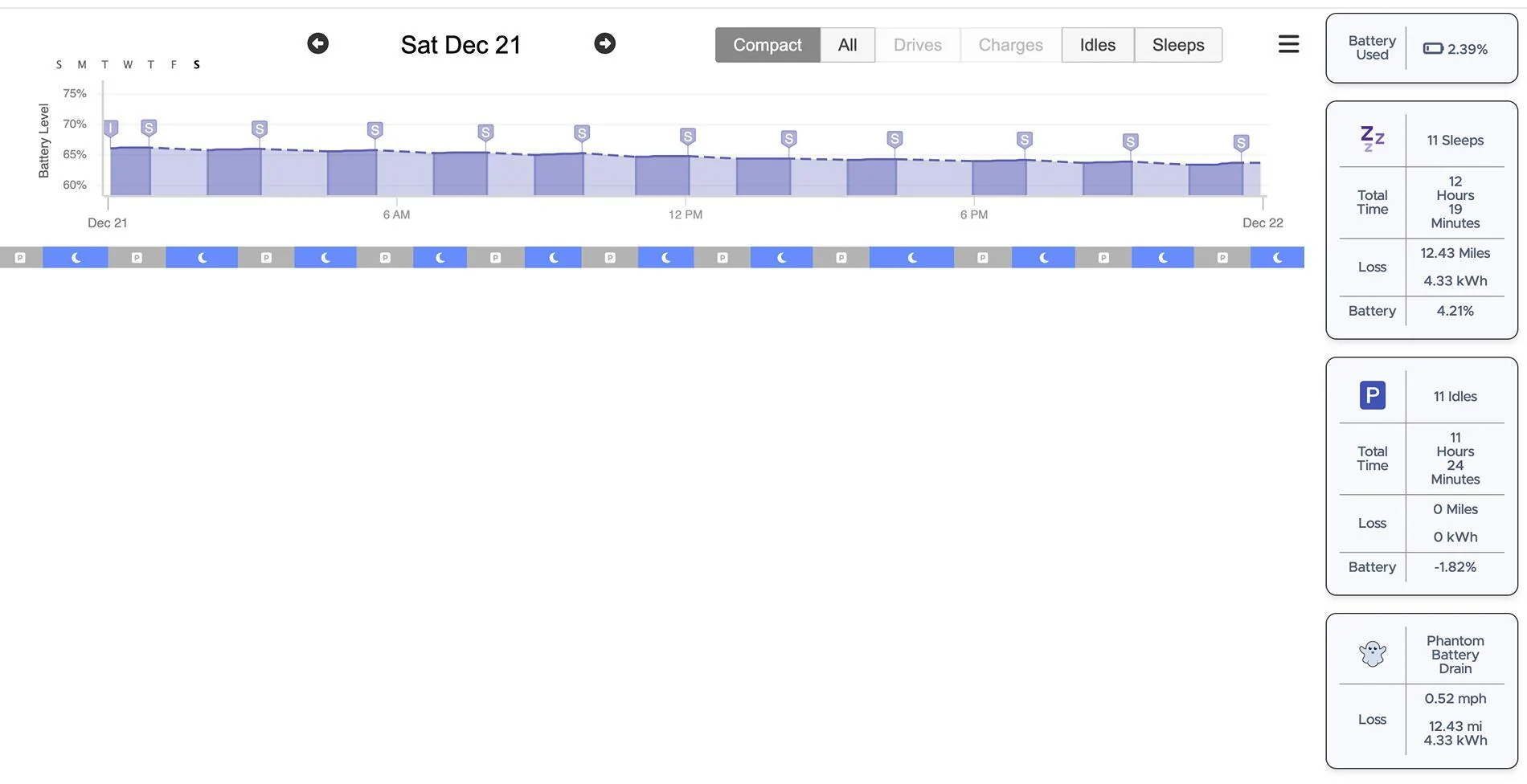Toggle the Drives filter
Viewport: 1527px width, 784px height.
pyautogui.click(x=917, y=45)
